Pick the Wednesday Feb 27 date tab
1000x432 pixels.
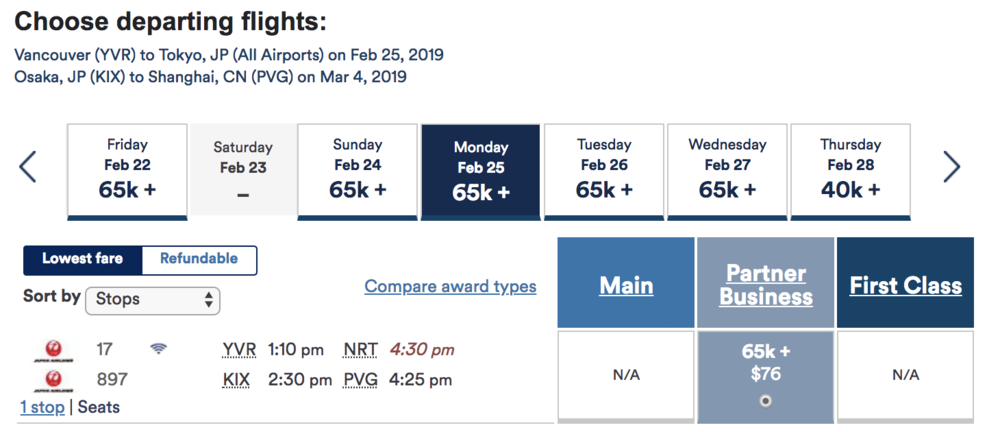(727, 170)
